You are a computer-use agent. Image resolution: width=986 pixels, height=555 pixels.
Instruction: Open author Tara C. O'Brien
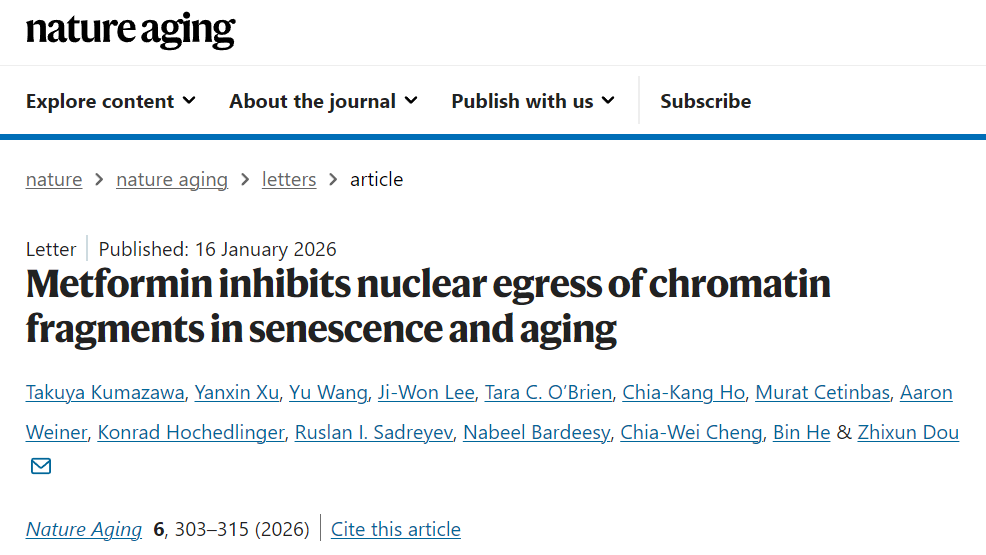point(548,392)
